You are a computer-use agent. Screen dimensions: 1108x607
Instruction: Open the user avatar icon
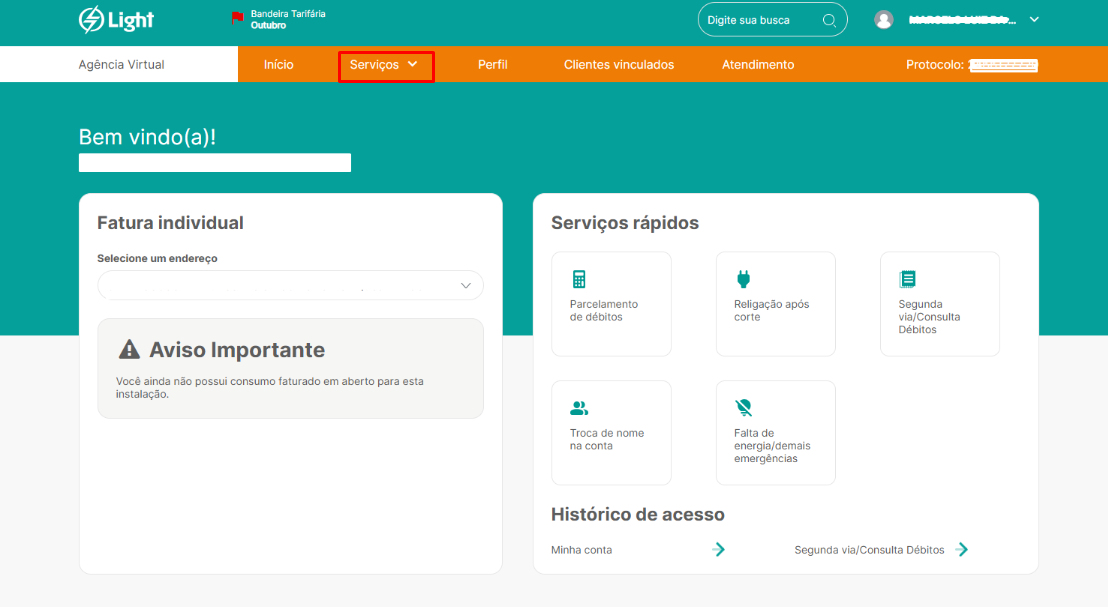click(x=883, y=20)
